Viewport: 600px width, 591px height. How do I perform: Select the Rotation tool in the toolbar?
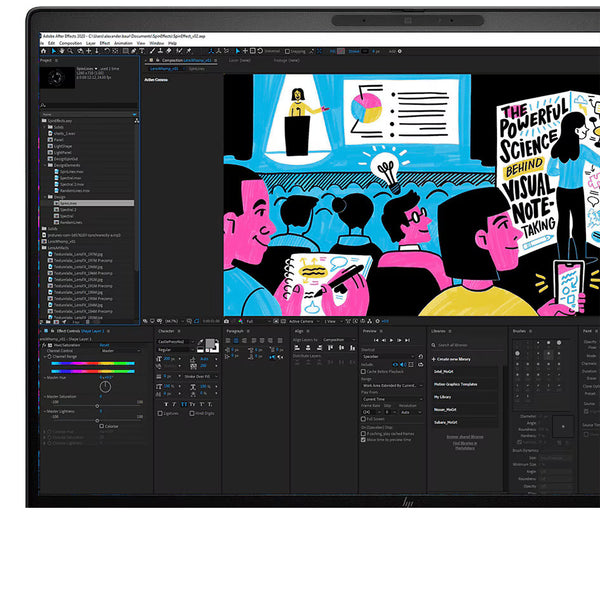(107, 51)
